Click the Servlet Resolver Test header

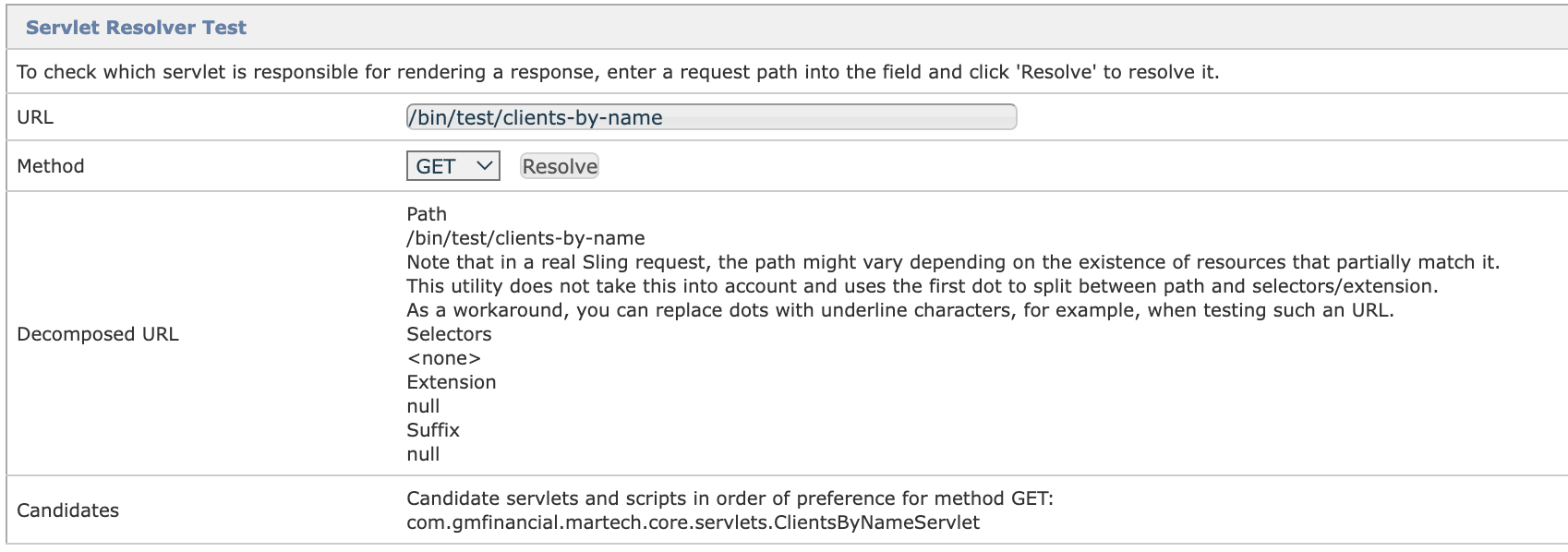[x=137, y=28]
